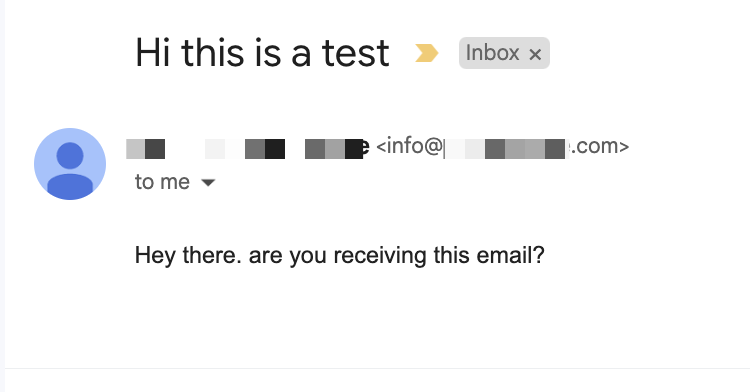Viewport: 750px width, 392px height.
Task: Click the Inbox label text
Action: pyautogui.click(x=493, y=53)
